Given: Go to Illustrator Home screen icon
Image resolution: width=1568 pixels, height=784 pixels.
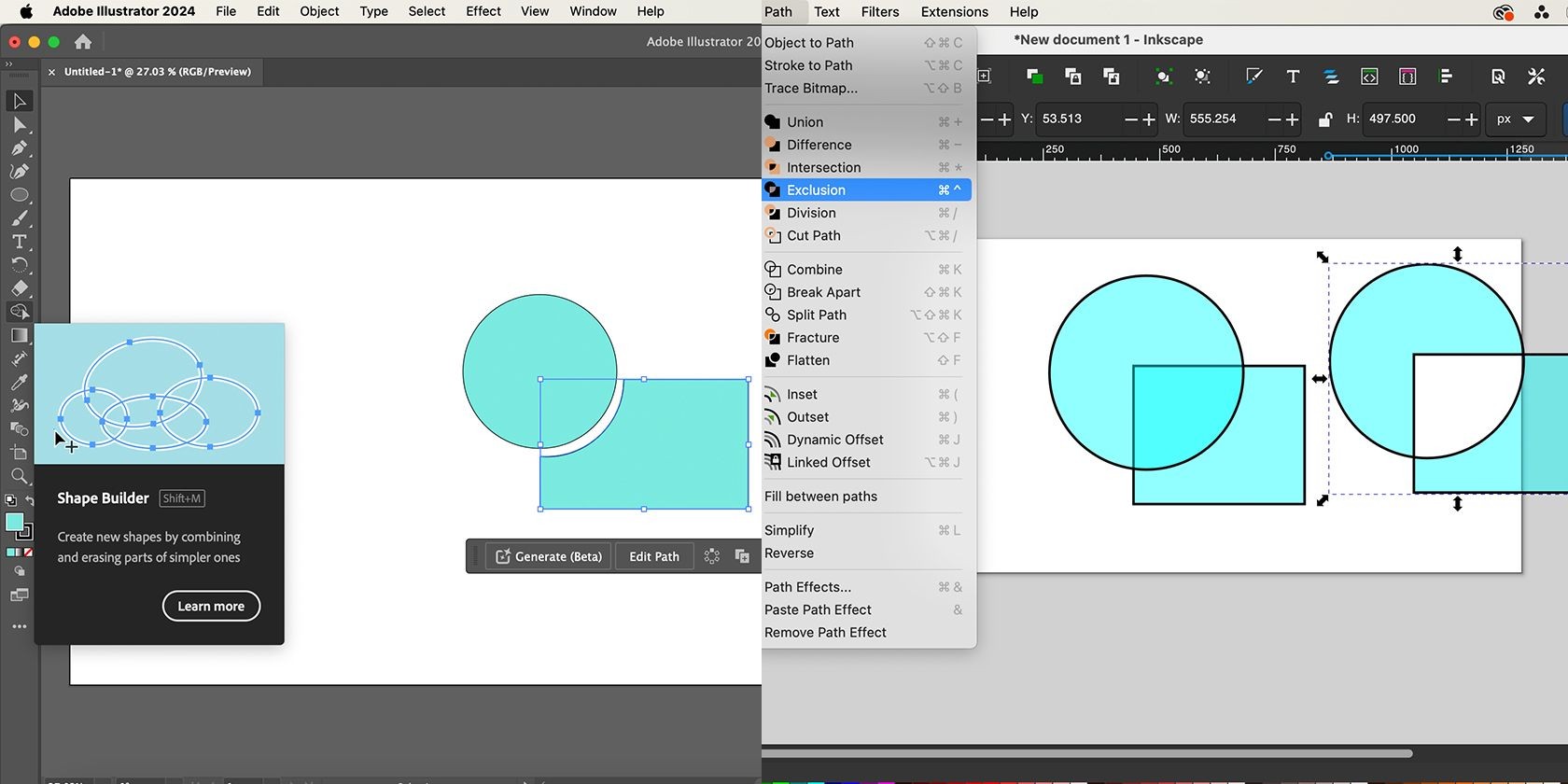Looking at the screenshot, I should pyautogui.click(x=83, y=42).
